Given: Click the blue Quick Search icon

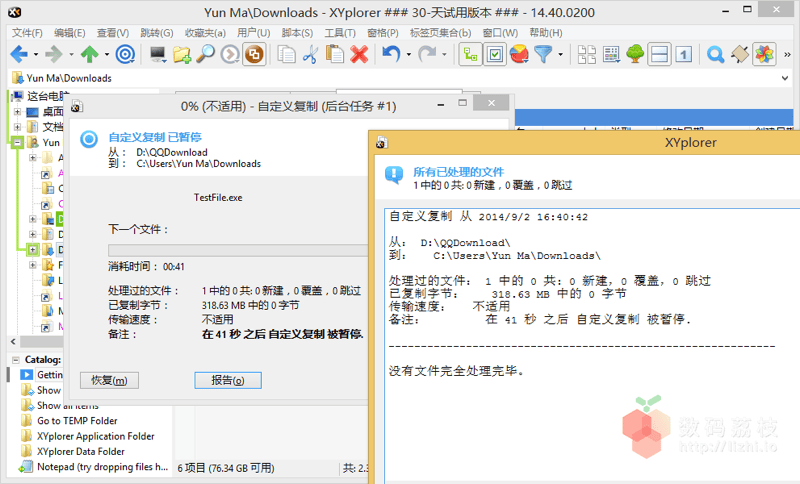Looking at the screenshot, I should coord(715,54).
